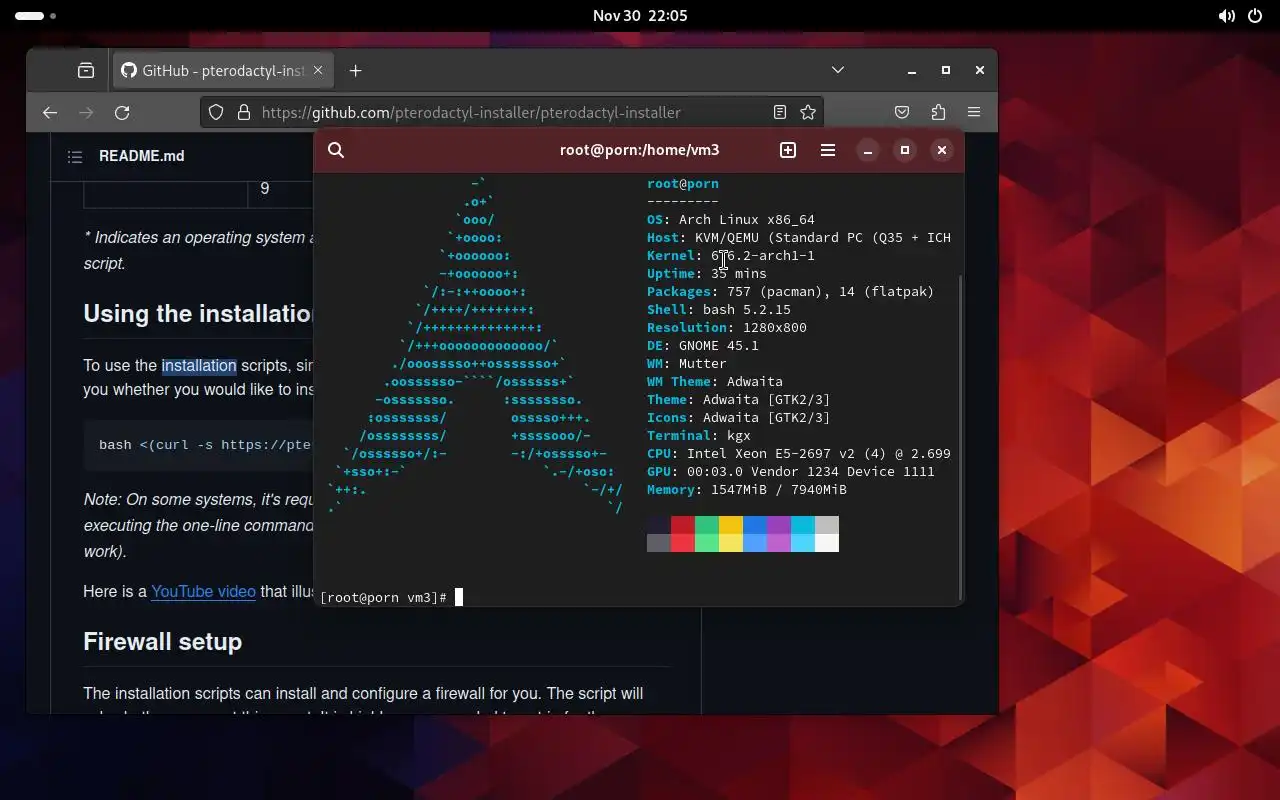The height and width of the screenshot is (800, 1280).
Task: Open Firefox application menu
Action: 974,113
